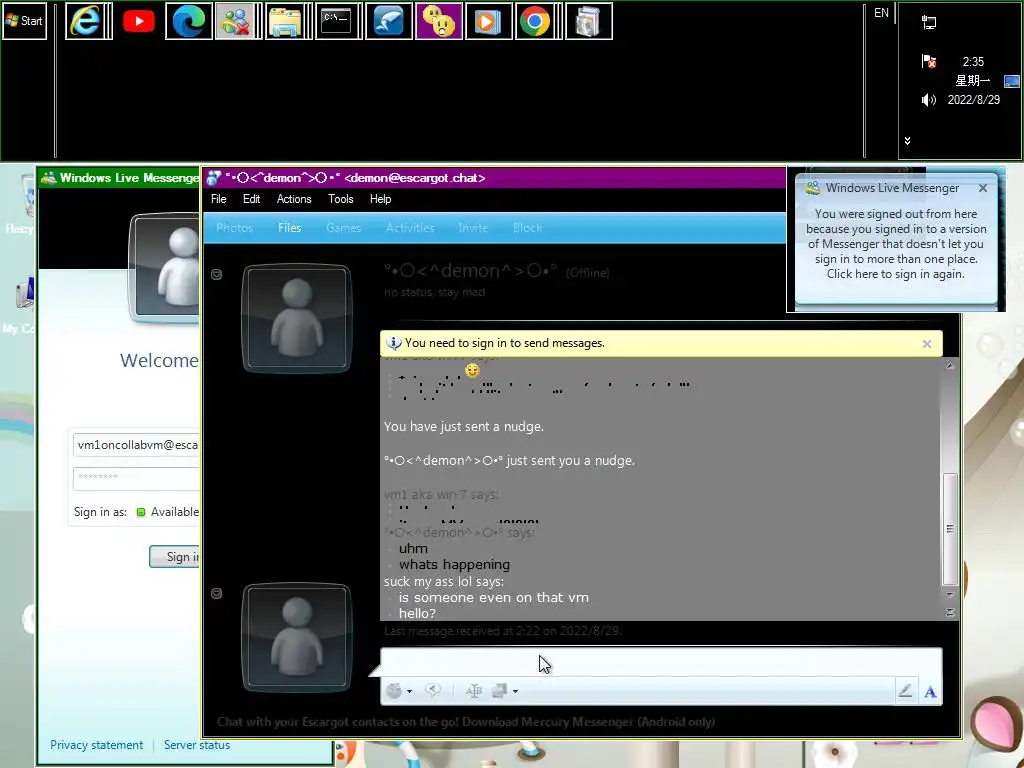Viewport: 1024px width, 768px height.
Task: Click the network tray icon
Action: [929, 23]
